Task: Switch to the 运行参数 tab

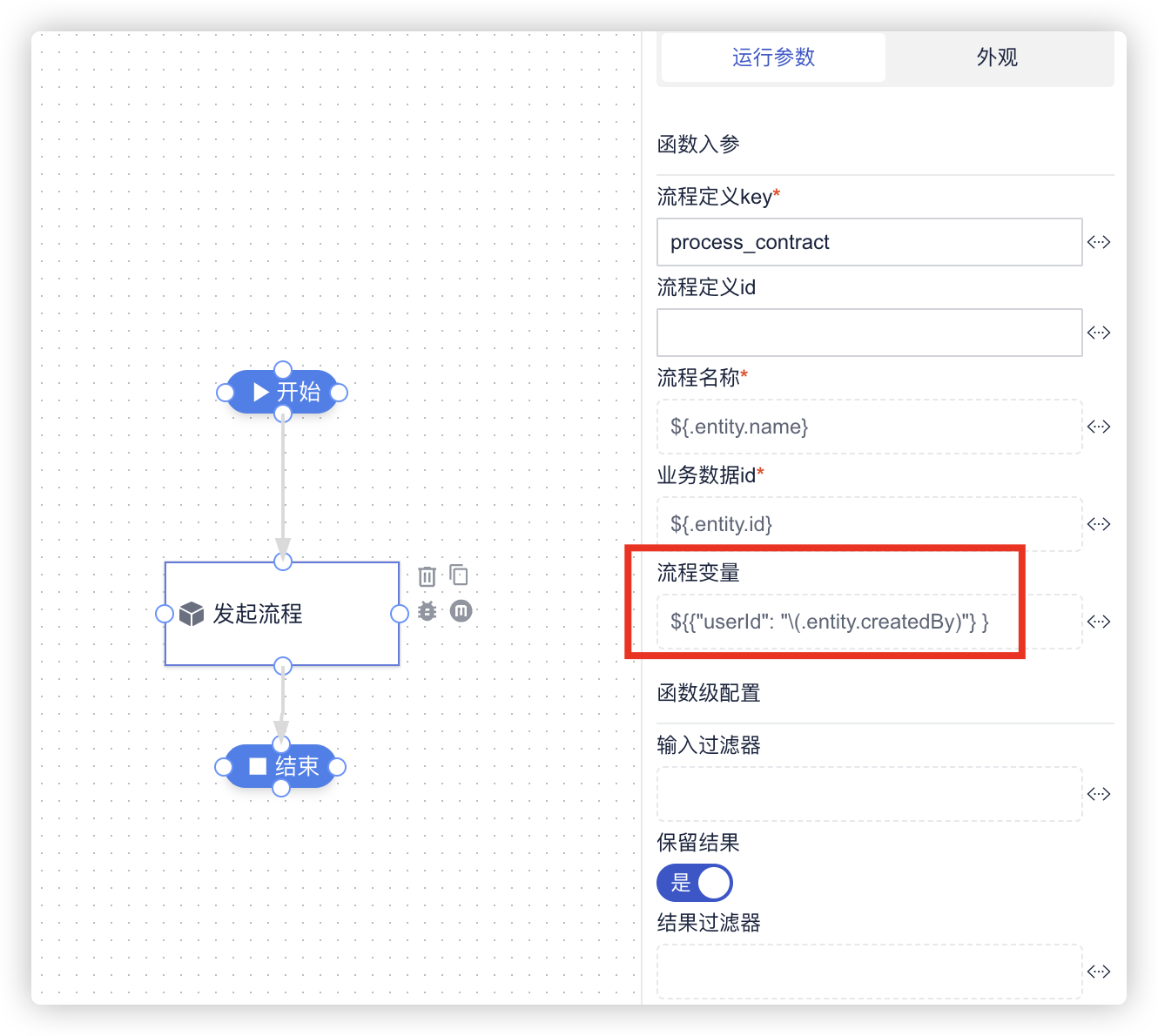Action: coord(773,57)
